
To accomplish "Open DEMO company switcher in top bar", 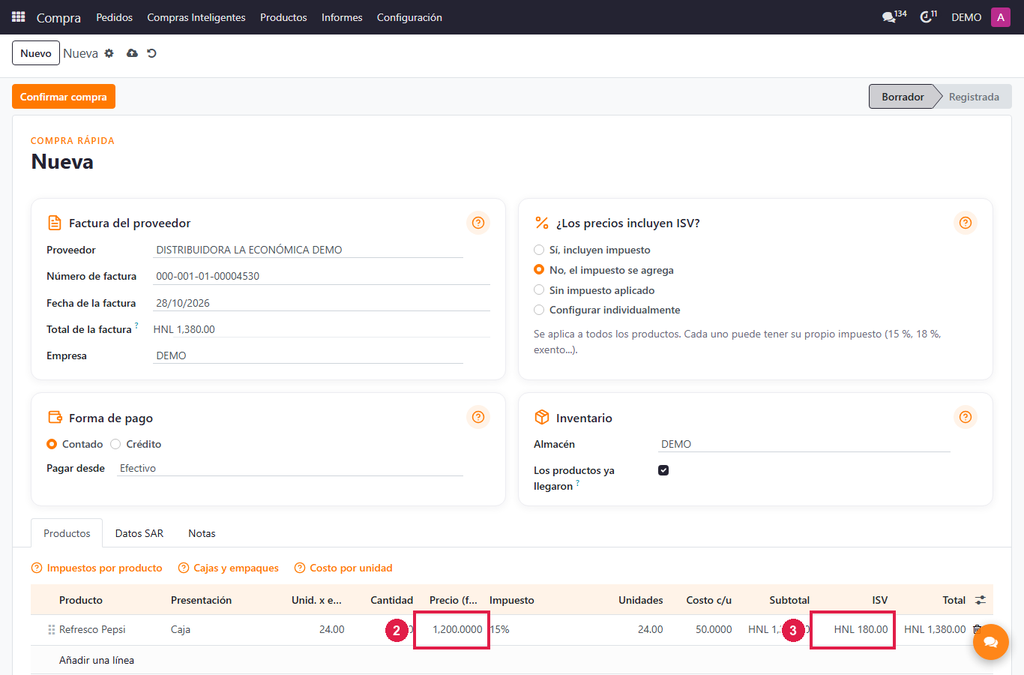I will 966,17.
